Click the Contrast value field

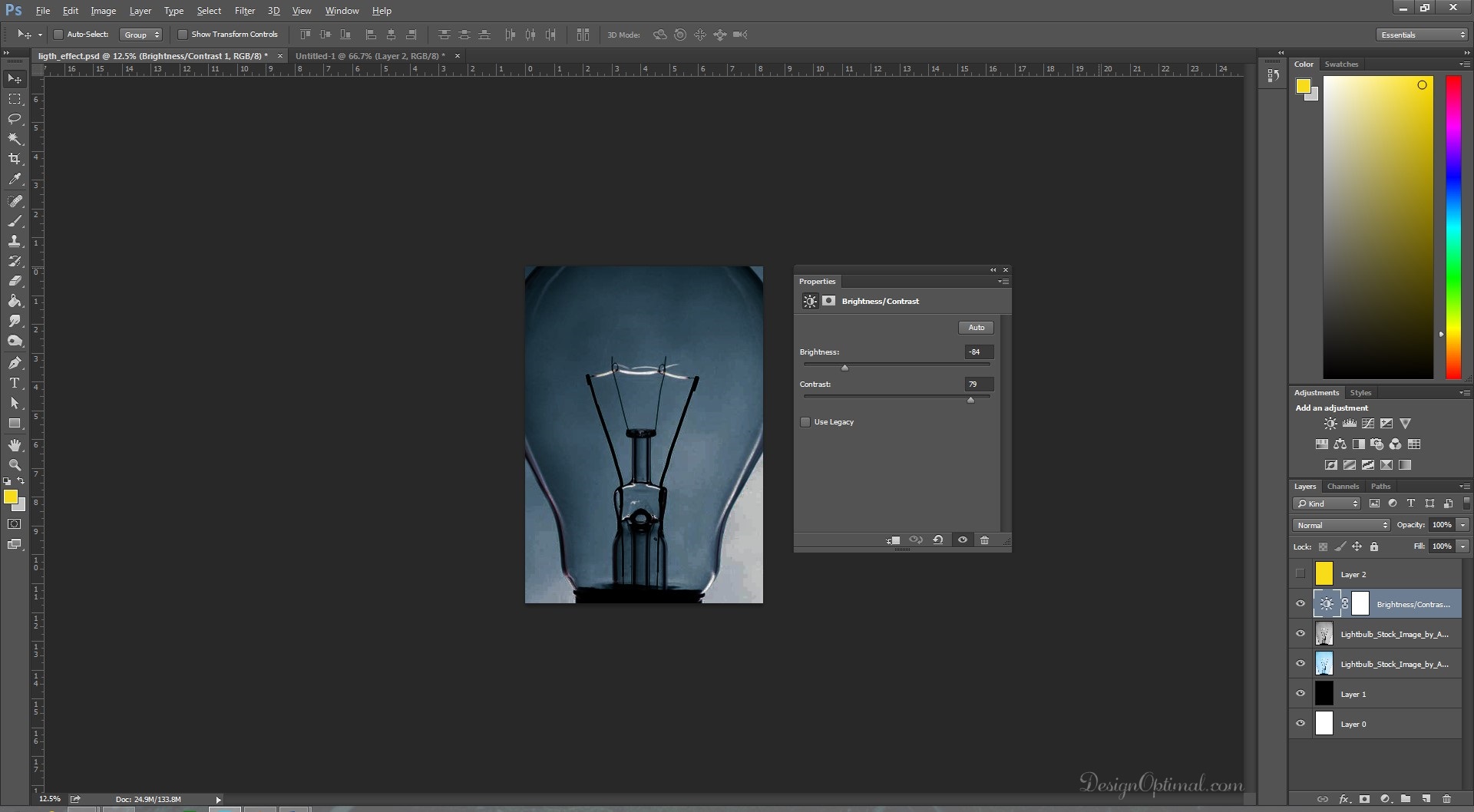[979, 385]
